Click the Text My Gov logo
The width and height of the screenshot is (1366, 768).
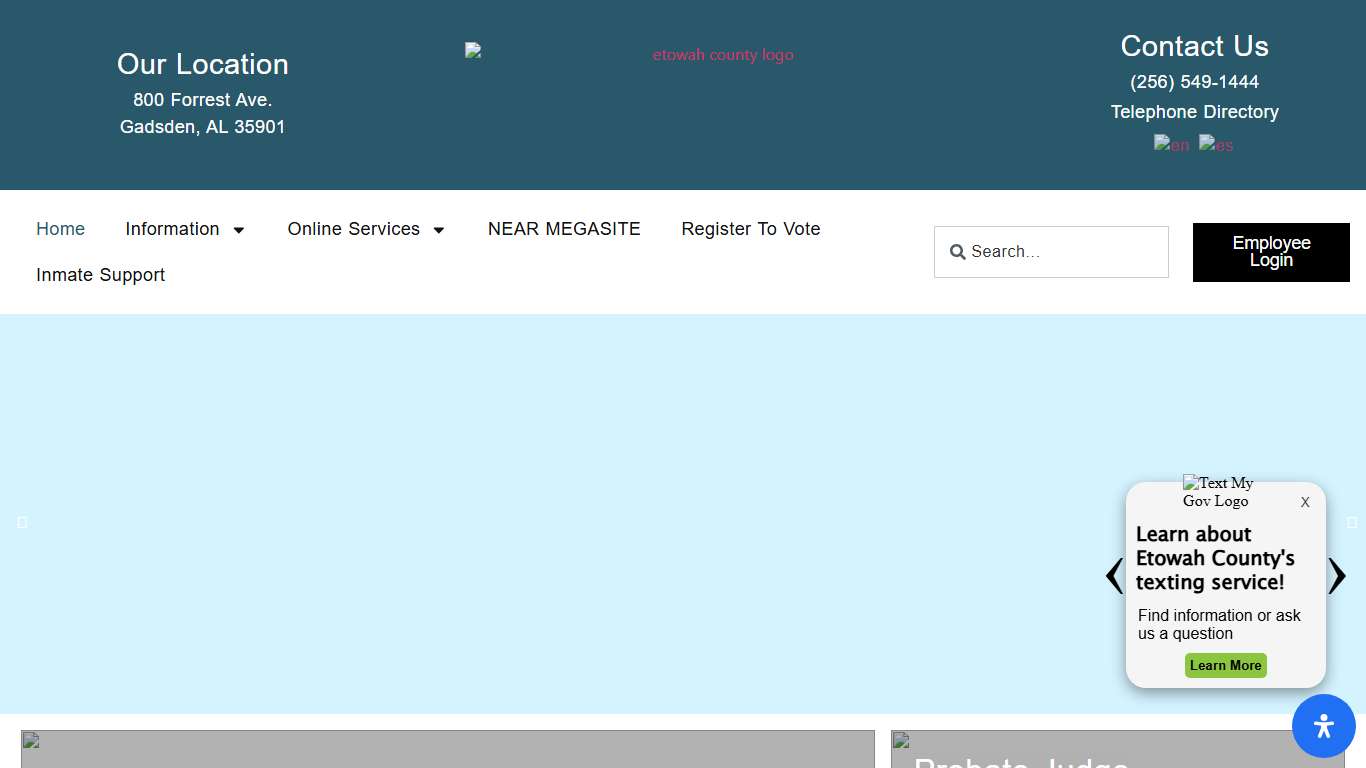(1217, 492)
